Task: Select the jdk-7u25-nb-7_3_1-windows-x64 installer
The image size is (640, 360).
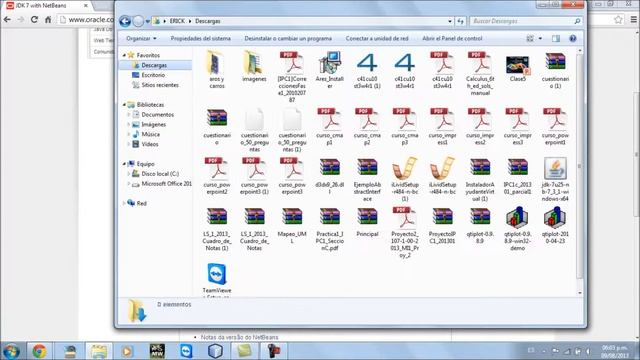Action: coord(555,168)
